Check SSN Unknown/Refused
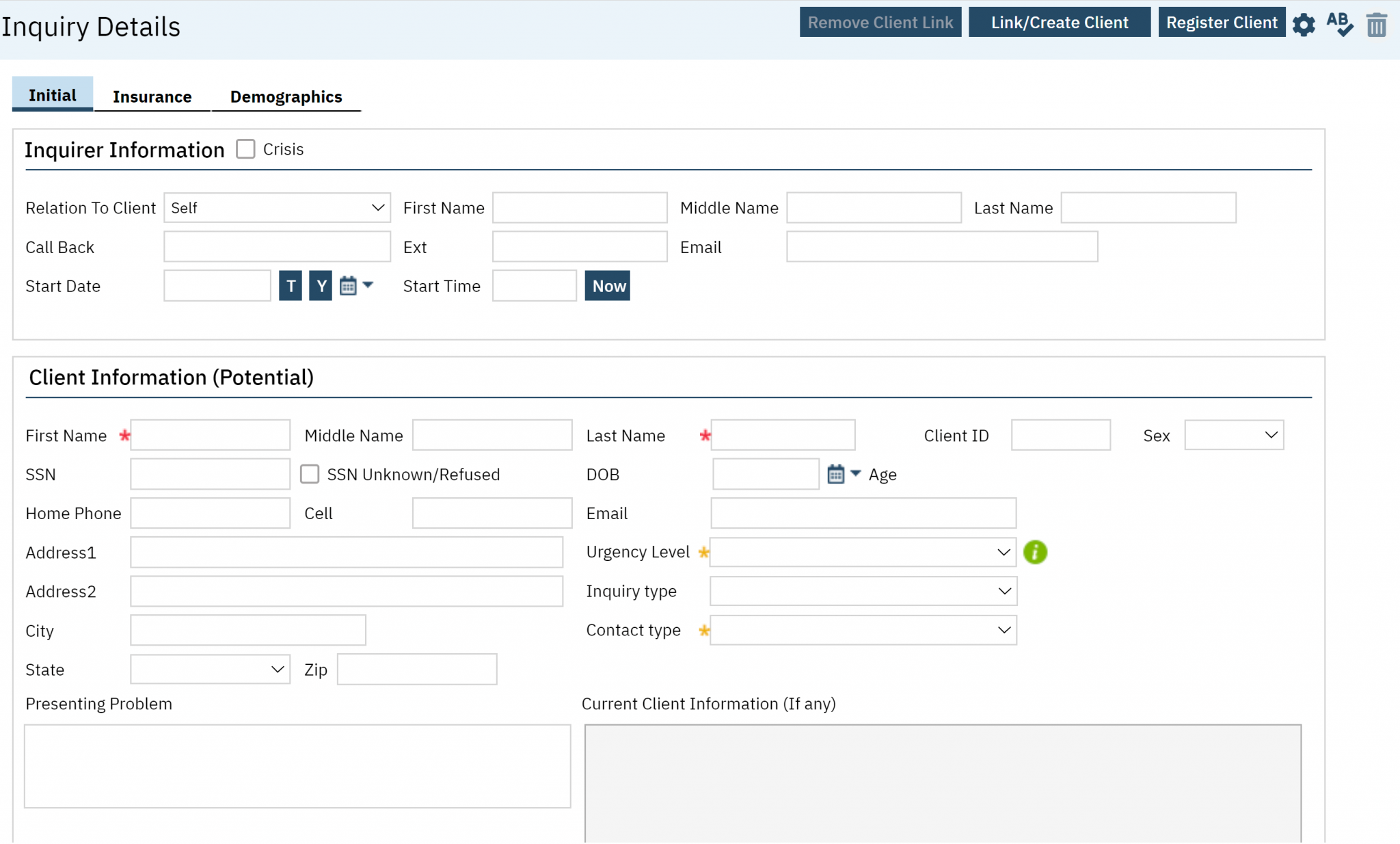 (x=310, y=473)
